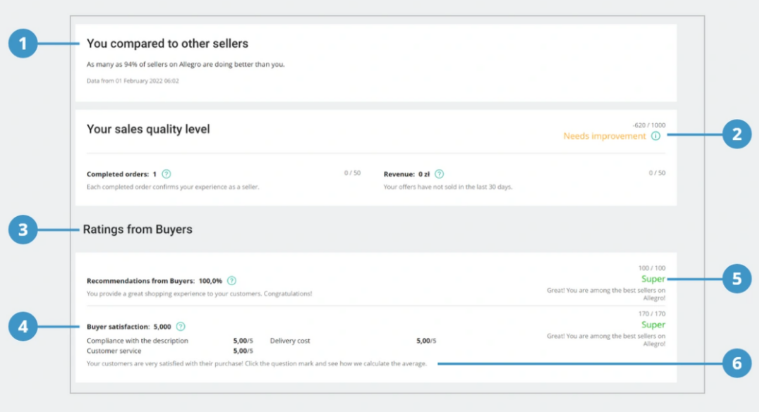Screen dimensions: 759x412
Task: Click the Super rating for Recommendations
Action: pos(652,279)
